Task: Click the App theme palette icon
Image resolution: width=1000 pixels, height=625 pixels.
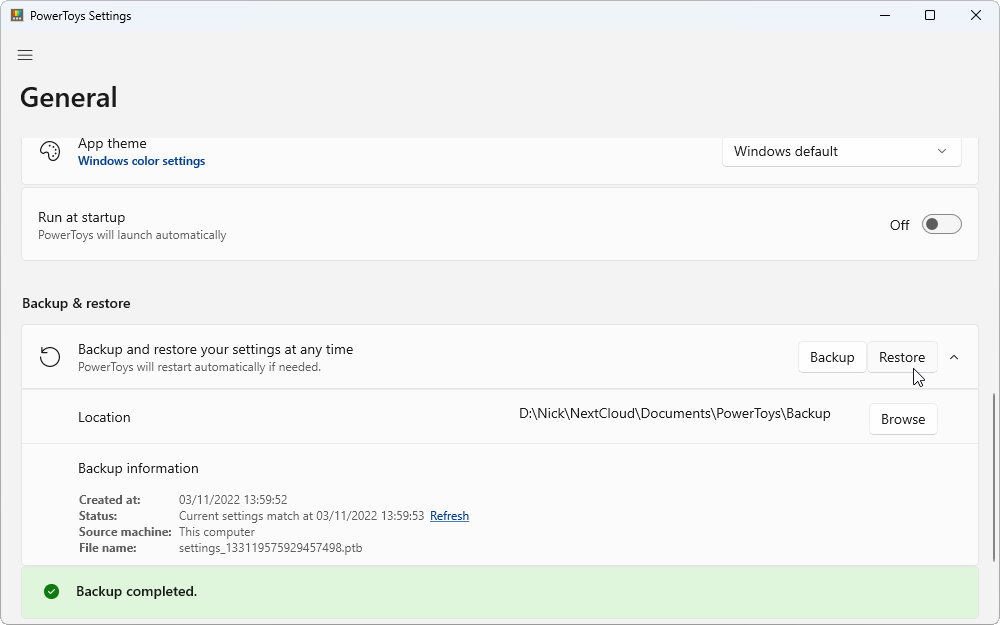Action: [50, 152]
